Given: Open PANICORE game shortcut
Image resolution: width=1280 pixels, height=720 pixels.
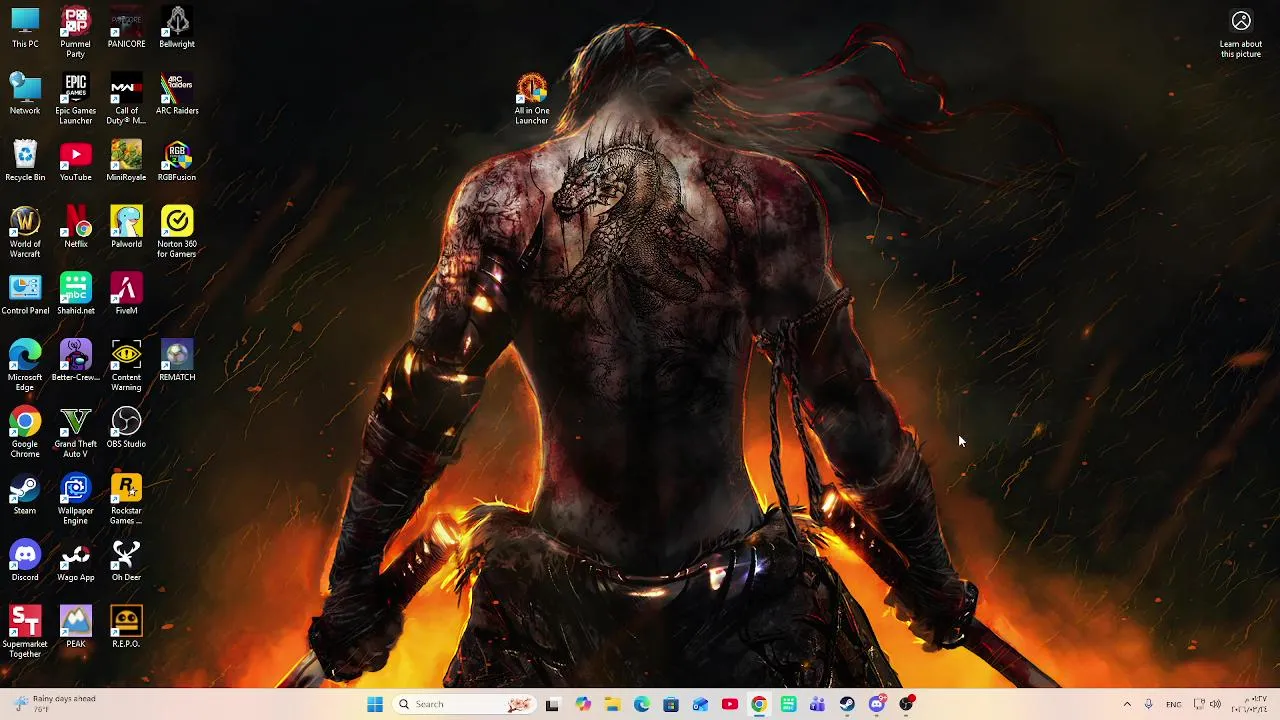Looking at the screenshot, I should coord(126,28).
